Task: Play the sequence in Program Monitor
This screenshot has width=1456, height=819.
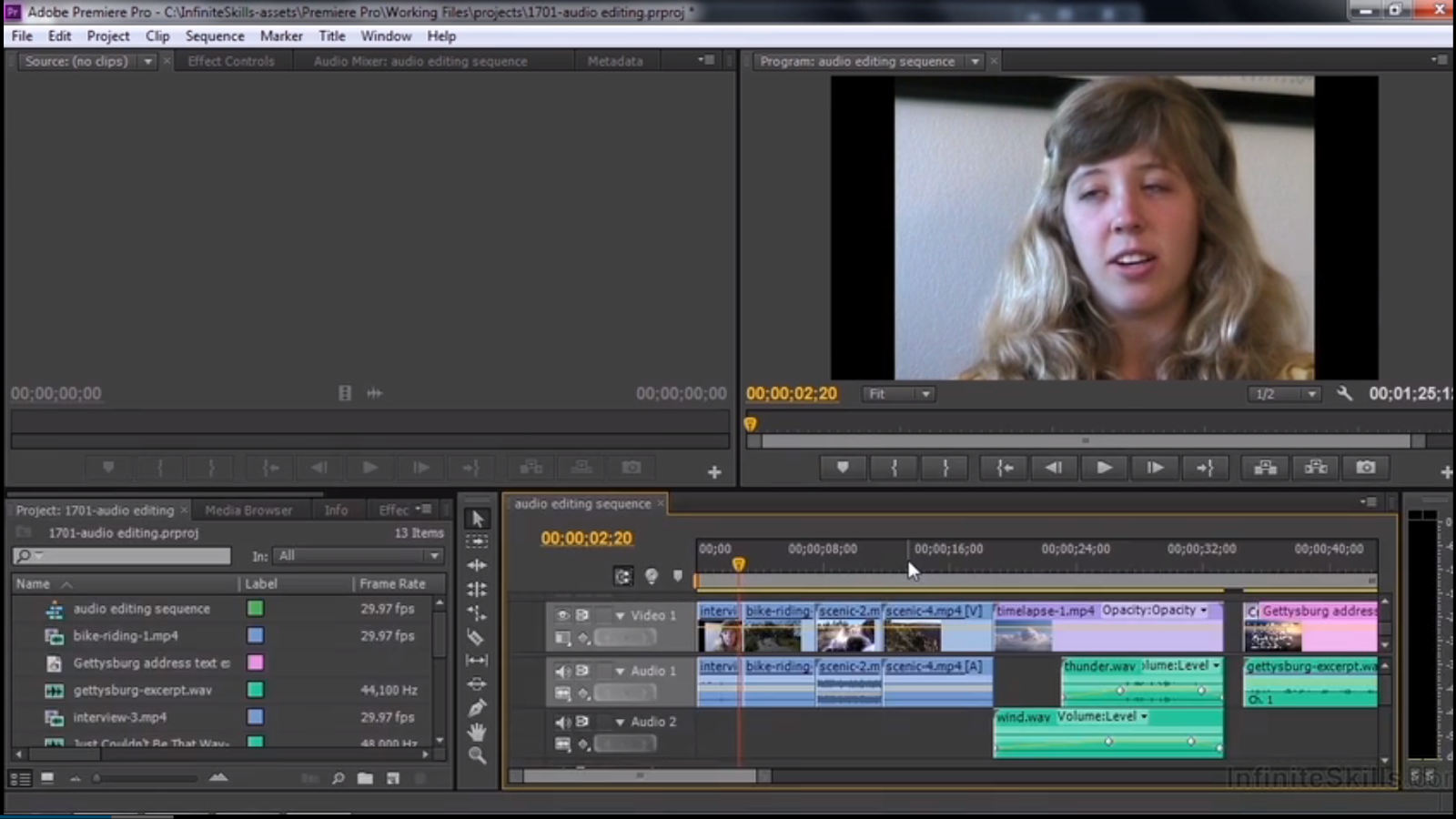Action: pos(1104,468)
